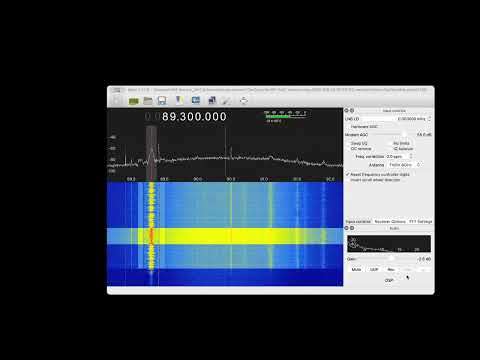Click the UDP streaming button

[374, 269]
